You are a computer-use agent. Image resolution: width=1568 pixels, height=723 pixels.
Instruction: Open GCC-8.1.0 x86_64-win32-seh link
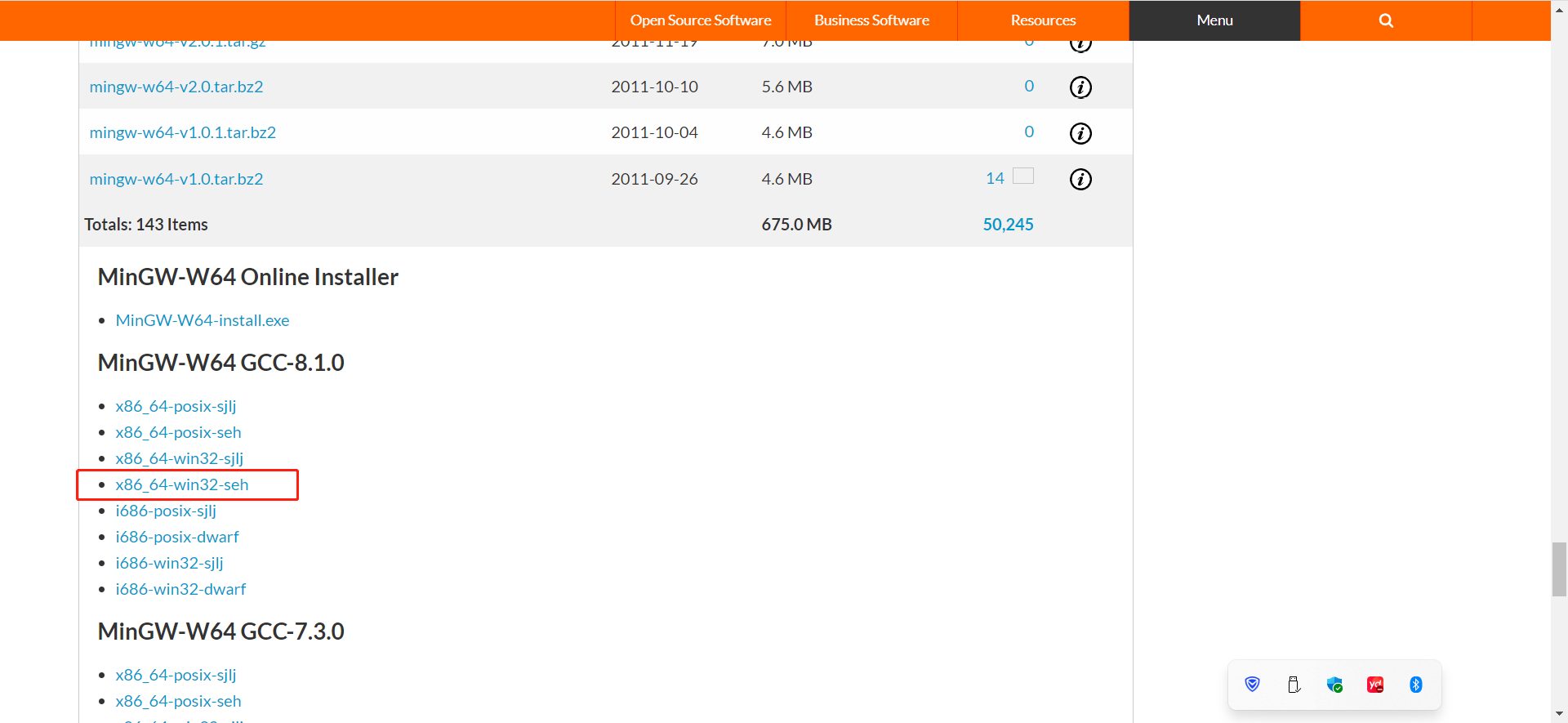pos(182,484)
